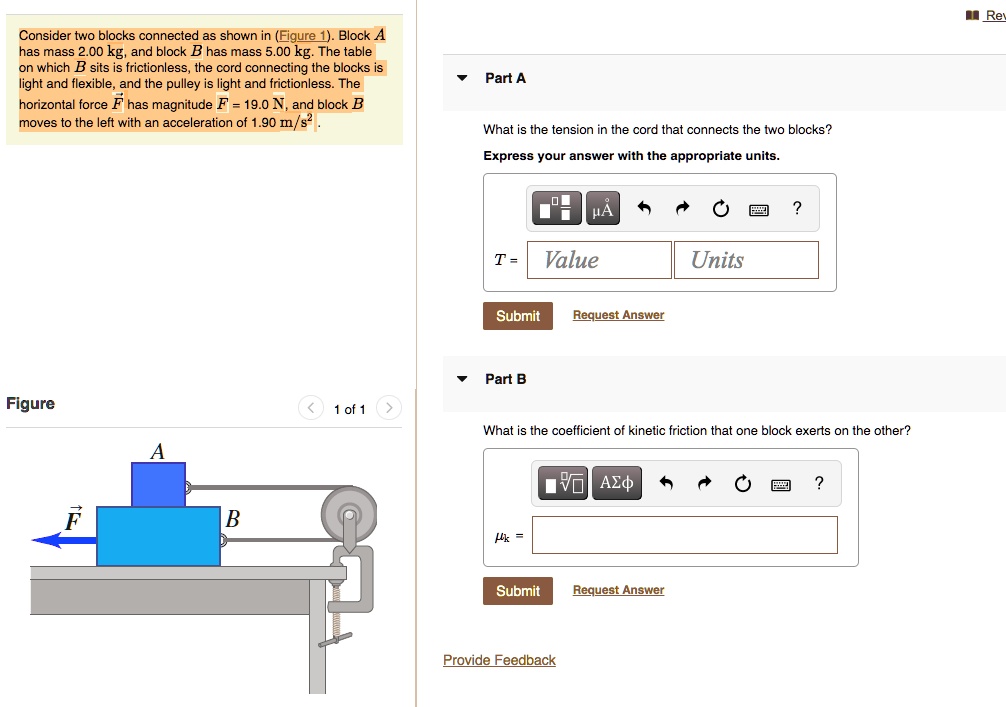Click the Provide Feedback link
Viewport: 1006px width, 707px height.
[x=499, y=659]
